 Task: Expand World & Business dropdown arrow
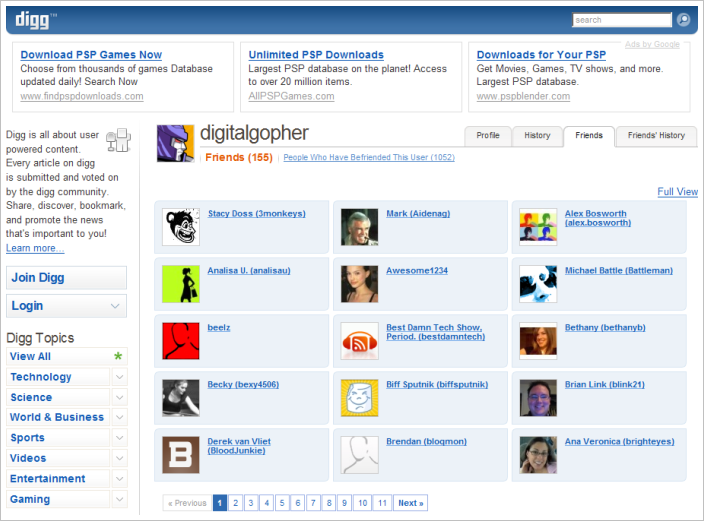point(119,417)
